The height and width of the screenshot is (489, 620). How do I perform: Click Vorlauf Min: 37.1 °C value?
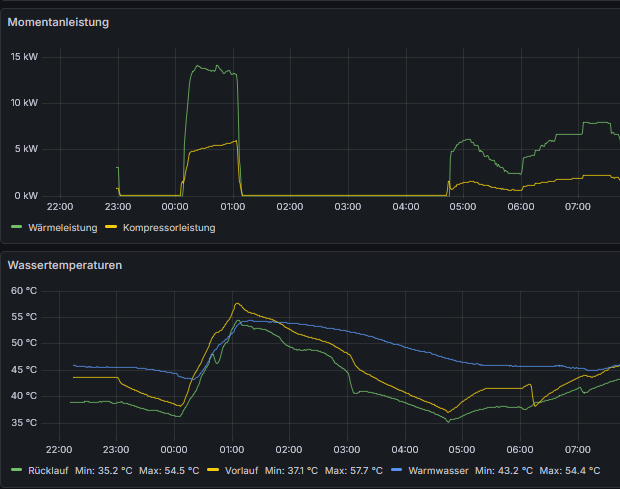point(291,471)
